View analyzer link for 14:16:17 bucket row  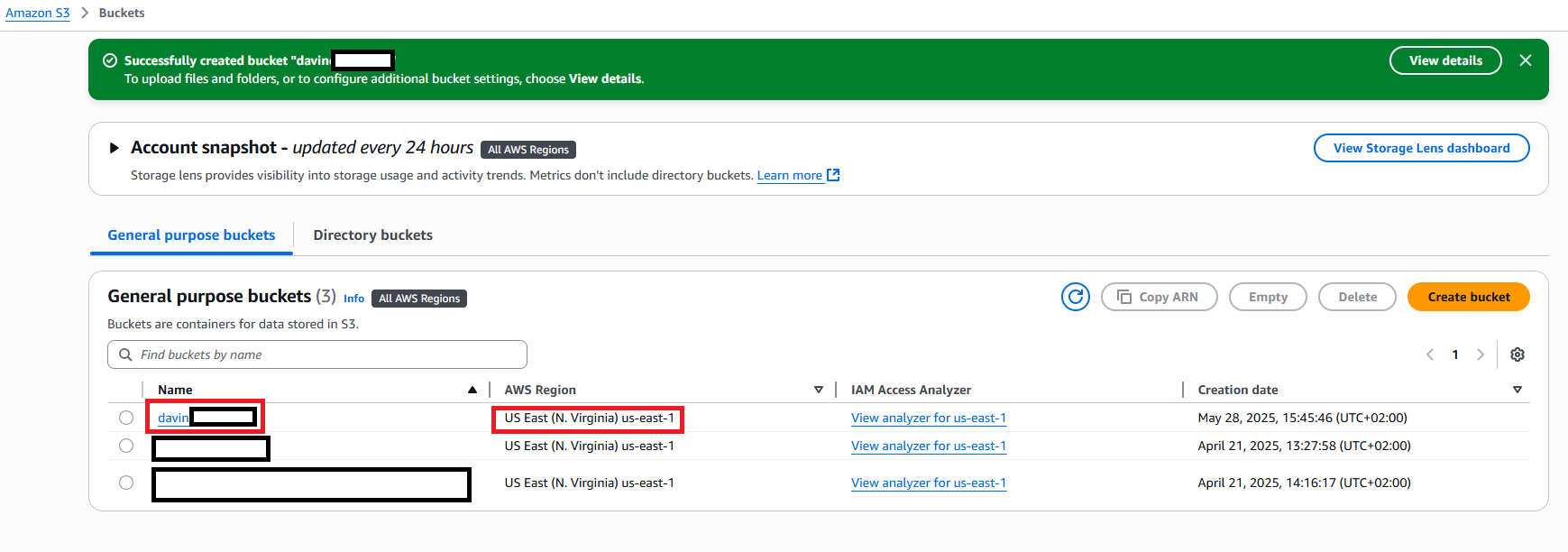929,483
